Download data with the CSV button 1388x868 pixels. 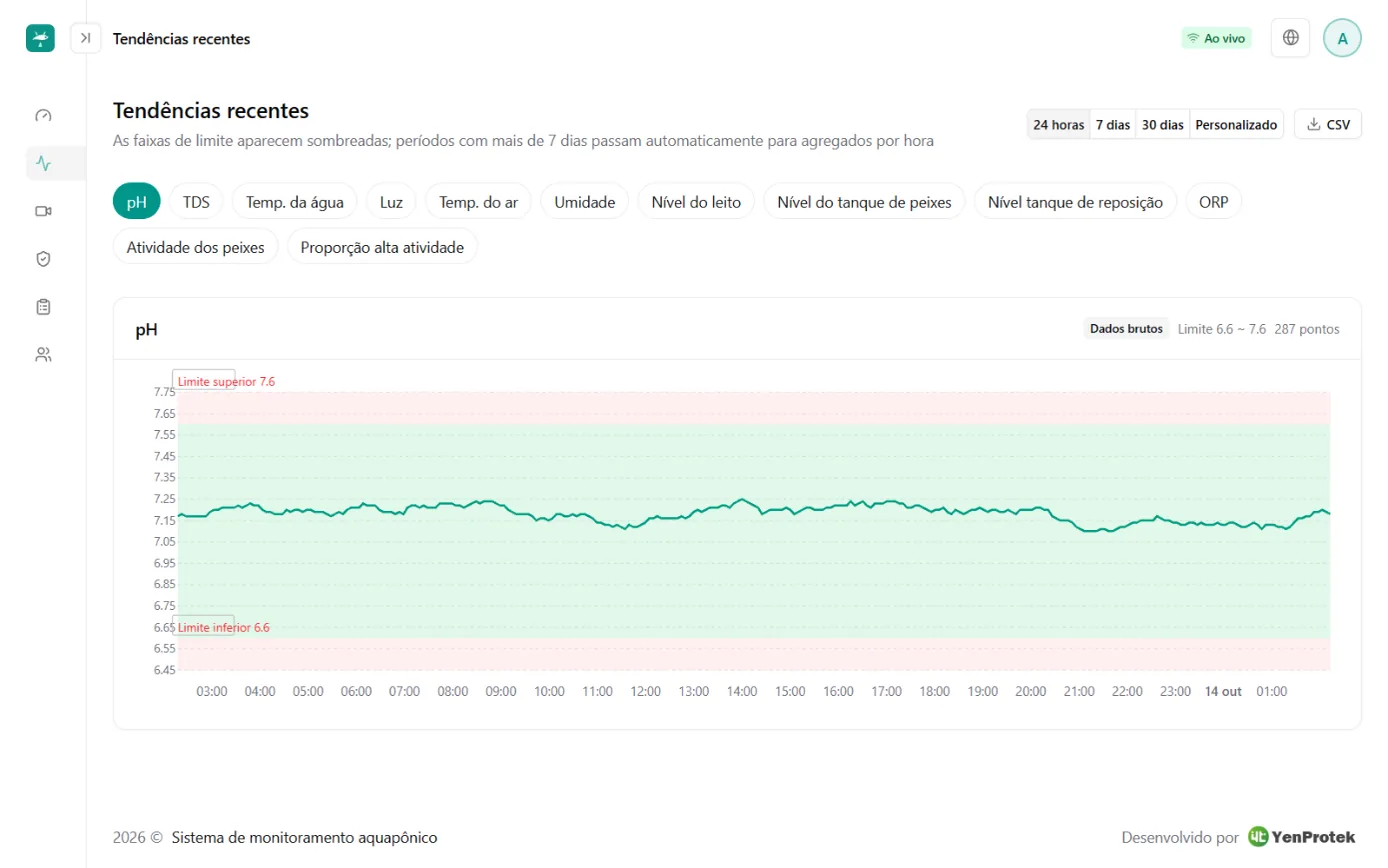click(x=1328, y=125)
